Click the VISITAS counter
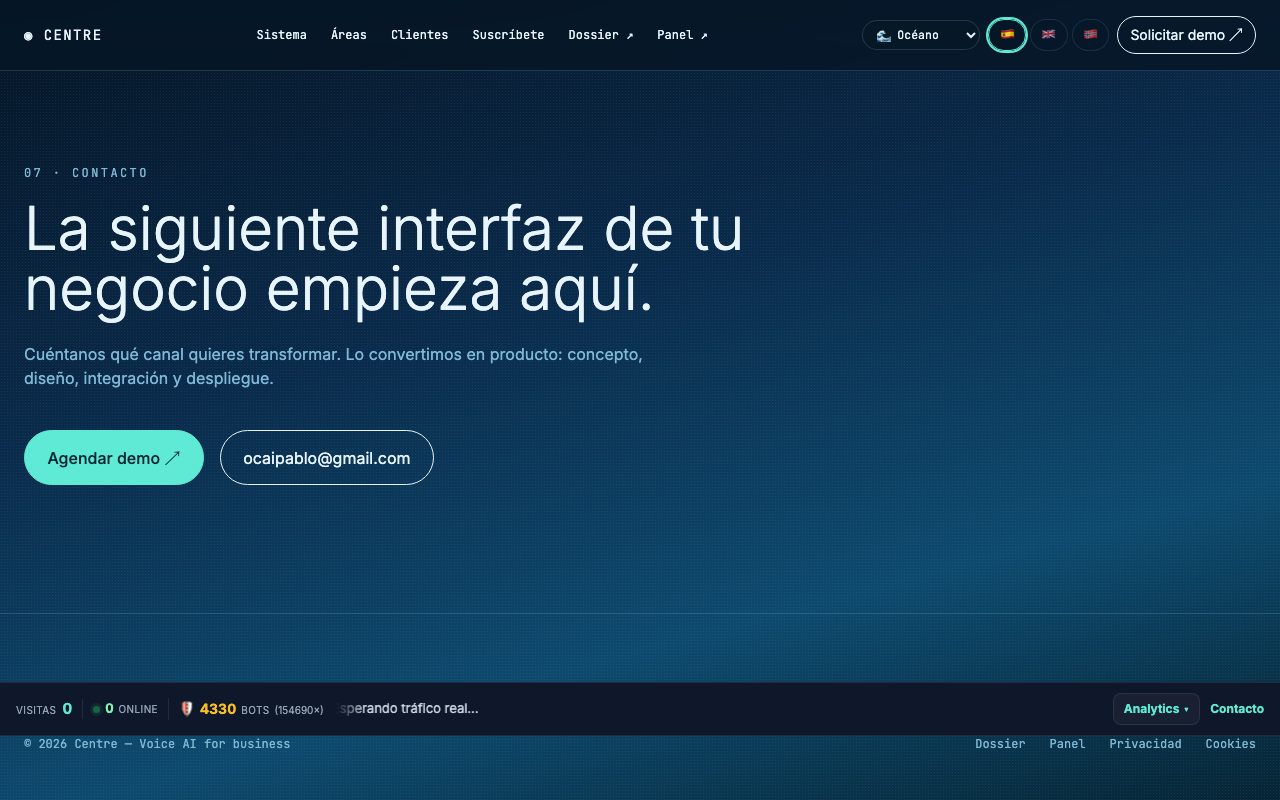Image resolution: width=1280 pixels, height=800 pixels. [x=44, y=709]
